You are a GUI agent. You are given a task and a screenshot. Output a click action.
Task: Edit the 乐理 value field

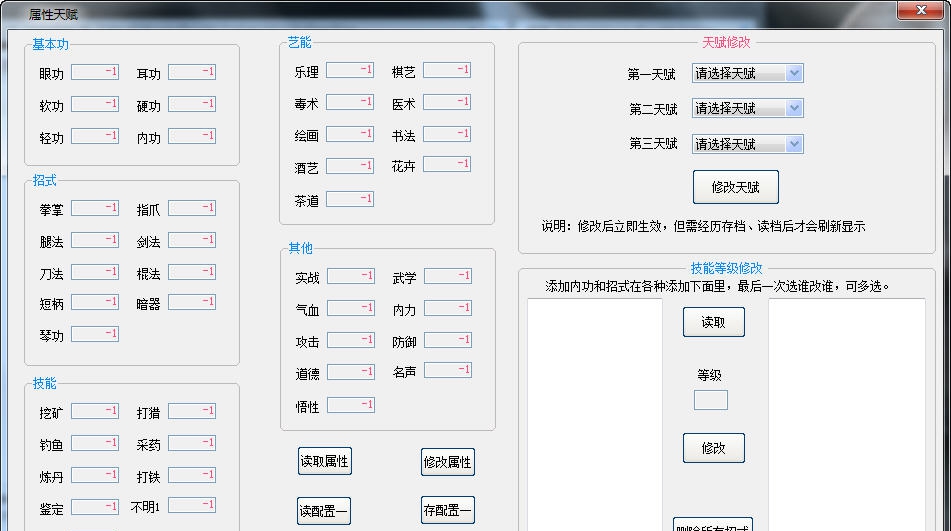pyautogui.click(x=350, y=70)
